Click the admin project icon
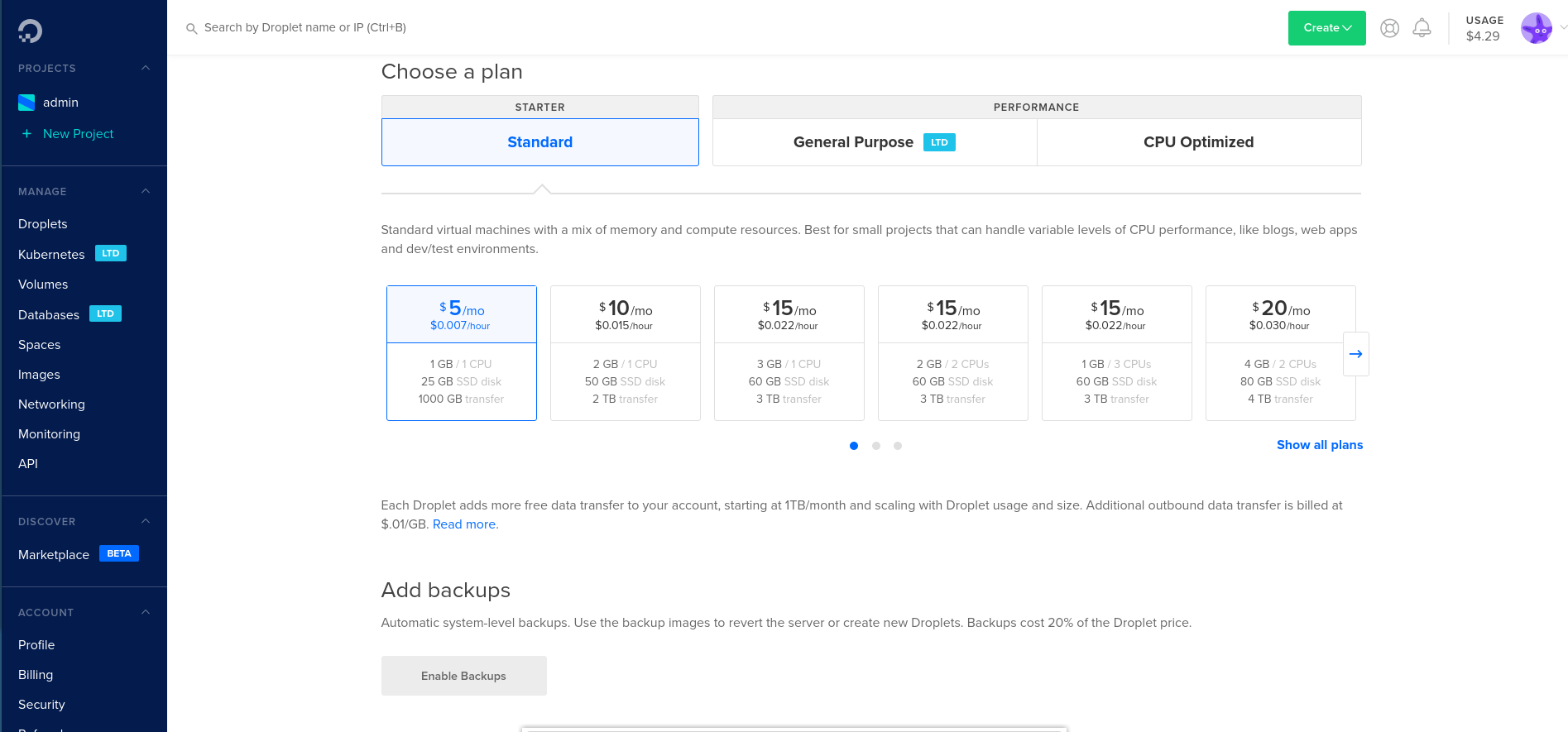The width and height of the screenshot is (1568, 732). [x=26, y=103]
